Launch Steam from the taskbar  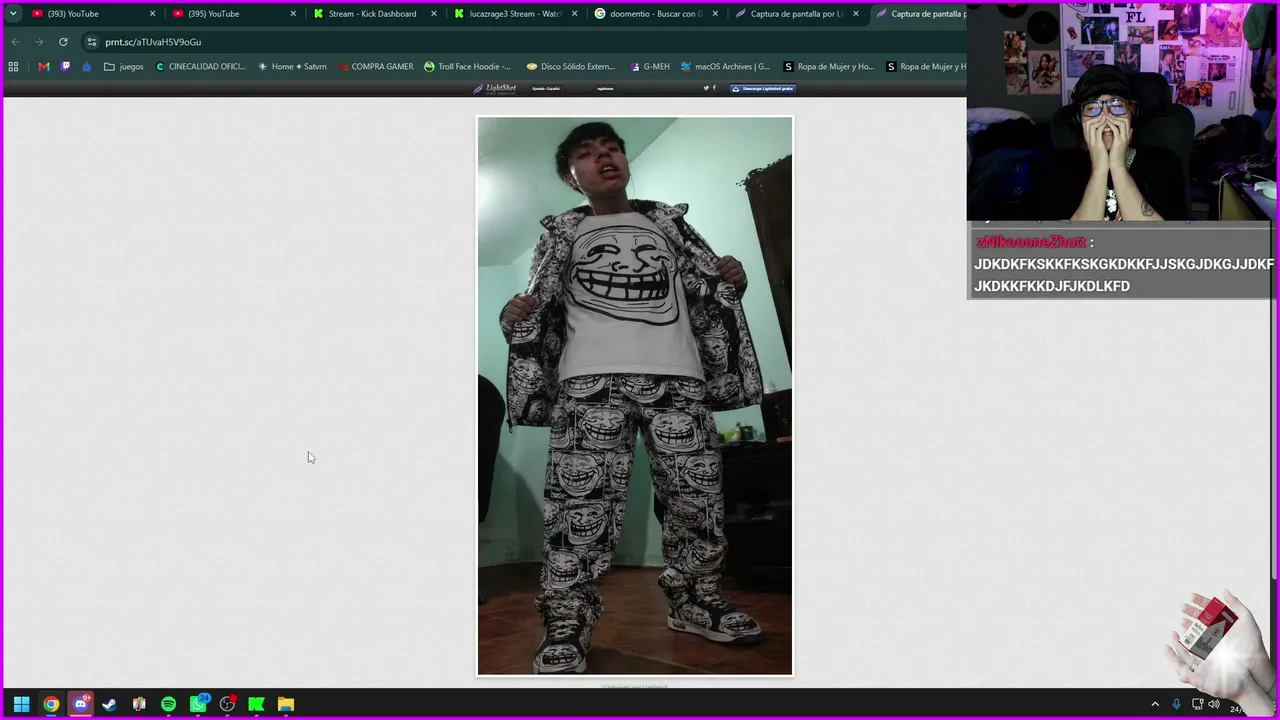[110, 704]
